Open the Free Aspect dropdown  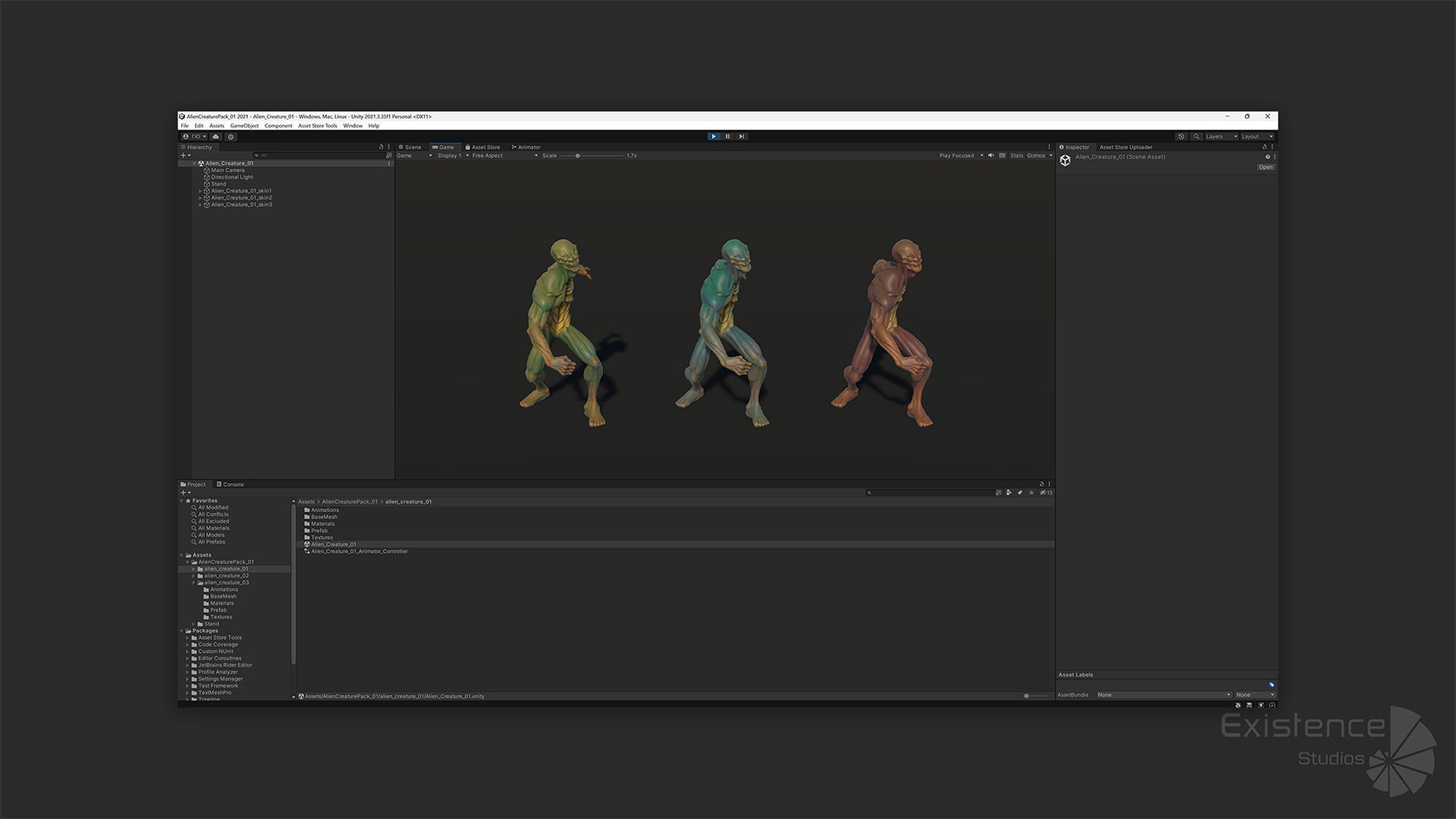click(x=504, y=155)
